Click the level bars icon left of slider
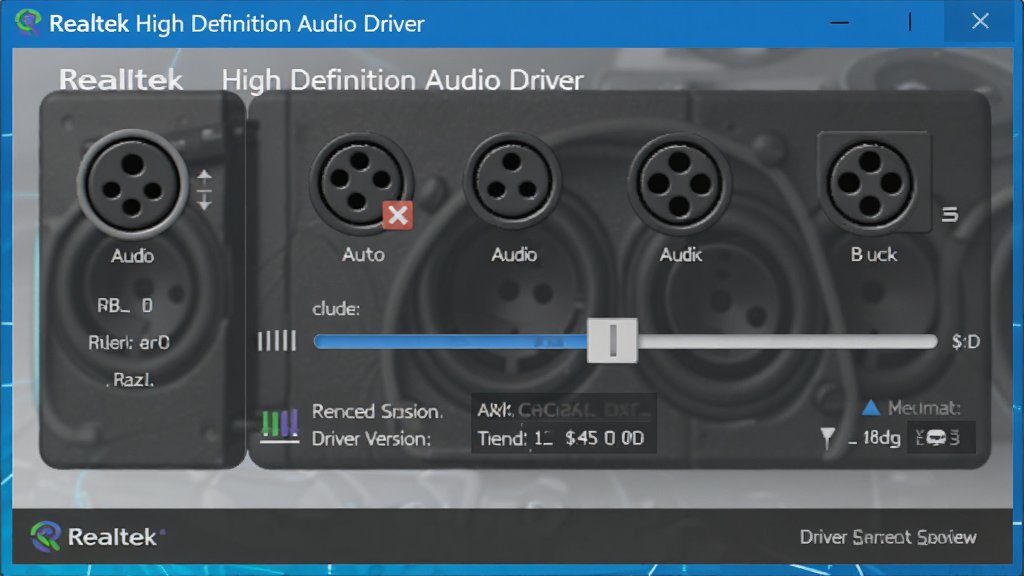 277,341
